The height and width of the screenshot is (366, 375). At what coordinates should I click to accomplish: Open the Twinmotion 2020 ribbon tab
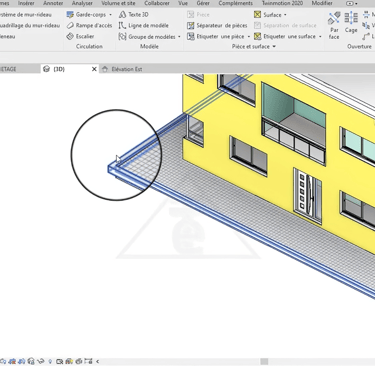[282, 3]
